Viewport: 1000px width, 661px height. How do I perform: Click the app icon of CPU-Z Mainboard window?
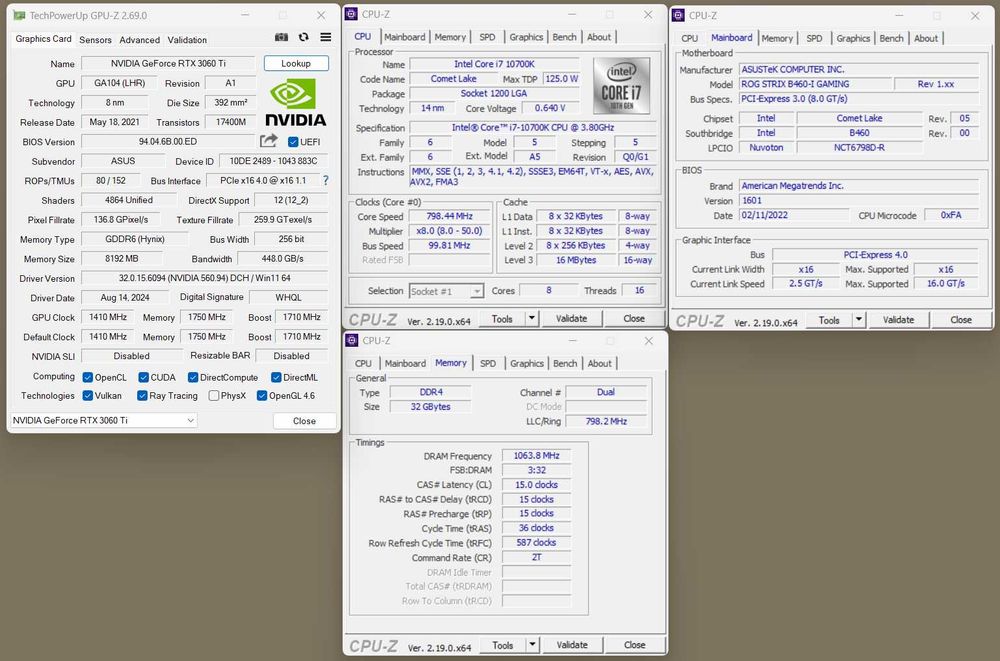click(679, 15)
